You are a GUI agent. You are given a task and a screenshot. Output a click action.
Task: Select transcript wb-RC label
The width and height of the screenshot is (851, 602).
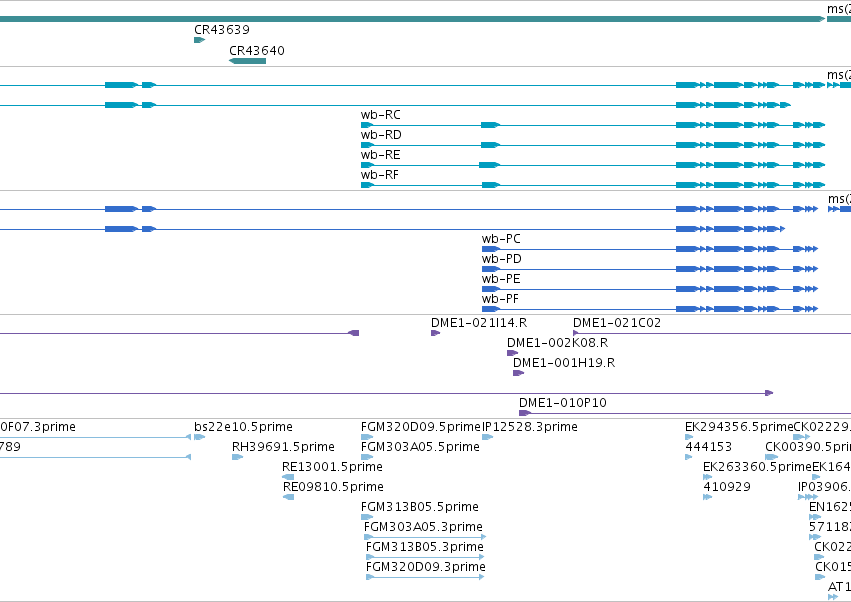(380, 115)
